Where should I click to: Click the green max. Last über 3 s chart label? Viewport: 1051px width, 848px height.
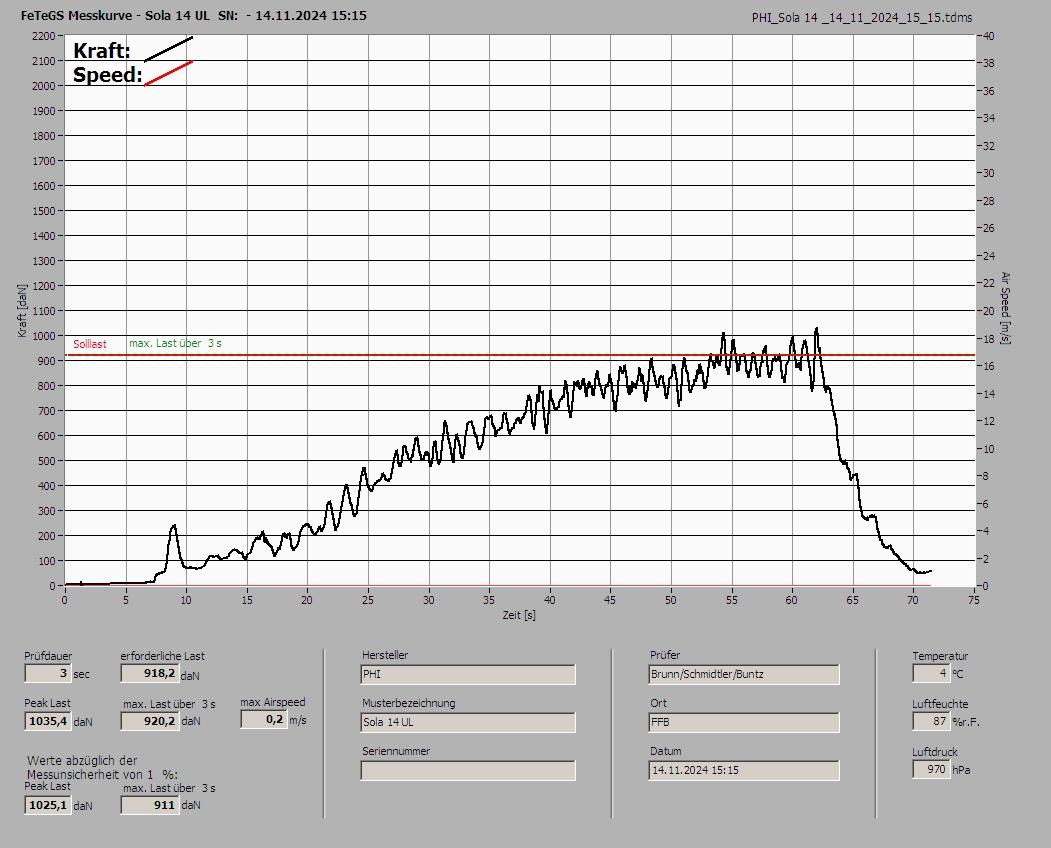point(175,343)
